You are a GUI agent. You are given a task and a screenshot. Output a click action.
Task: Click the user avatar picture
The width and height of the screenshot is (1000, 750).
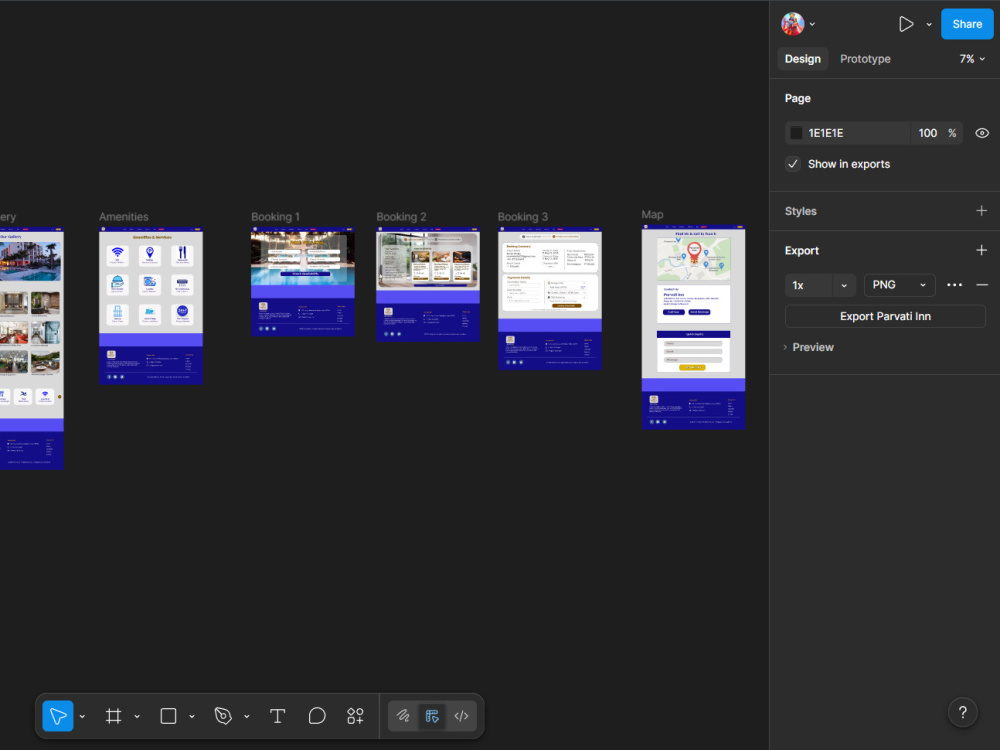click(x=793, y=24)
